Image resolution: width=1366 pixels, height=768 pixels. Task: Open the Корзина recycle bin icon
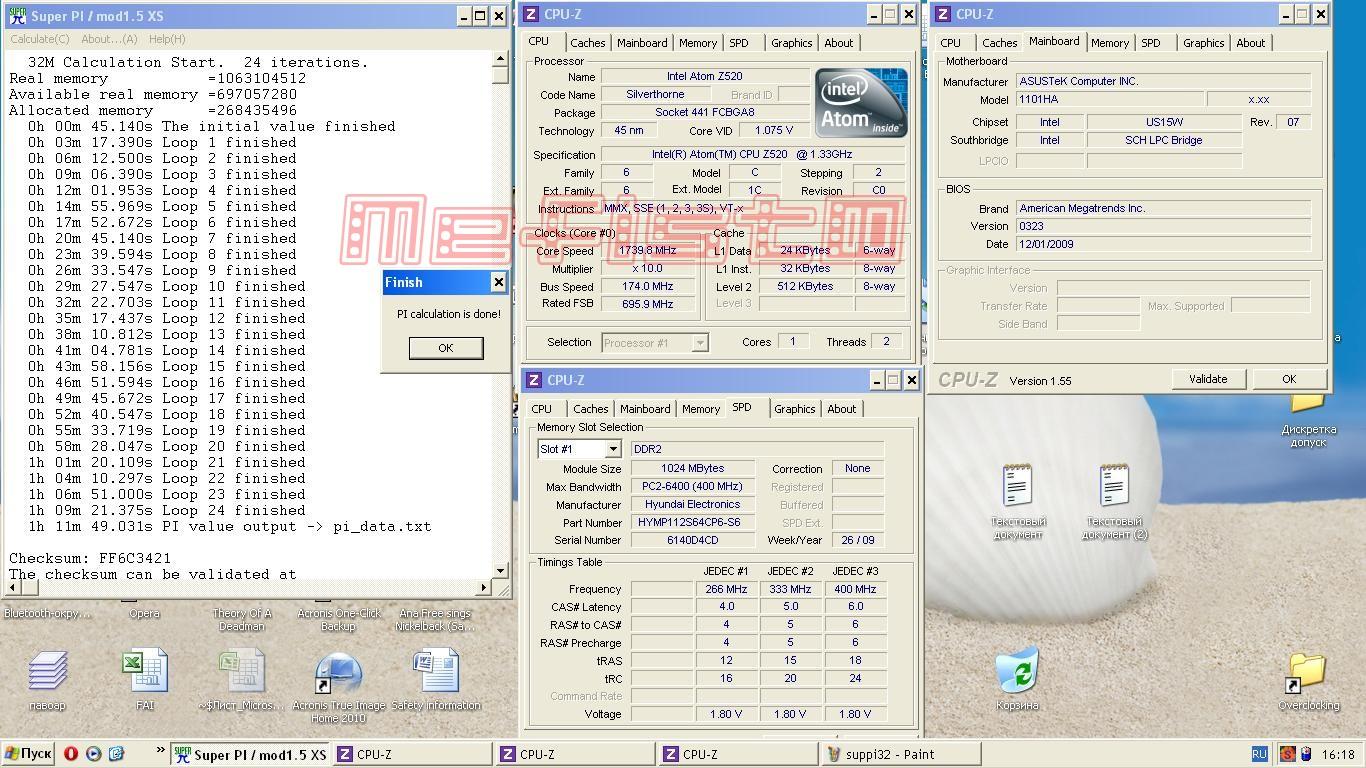click(1017, 671)
